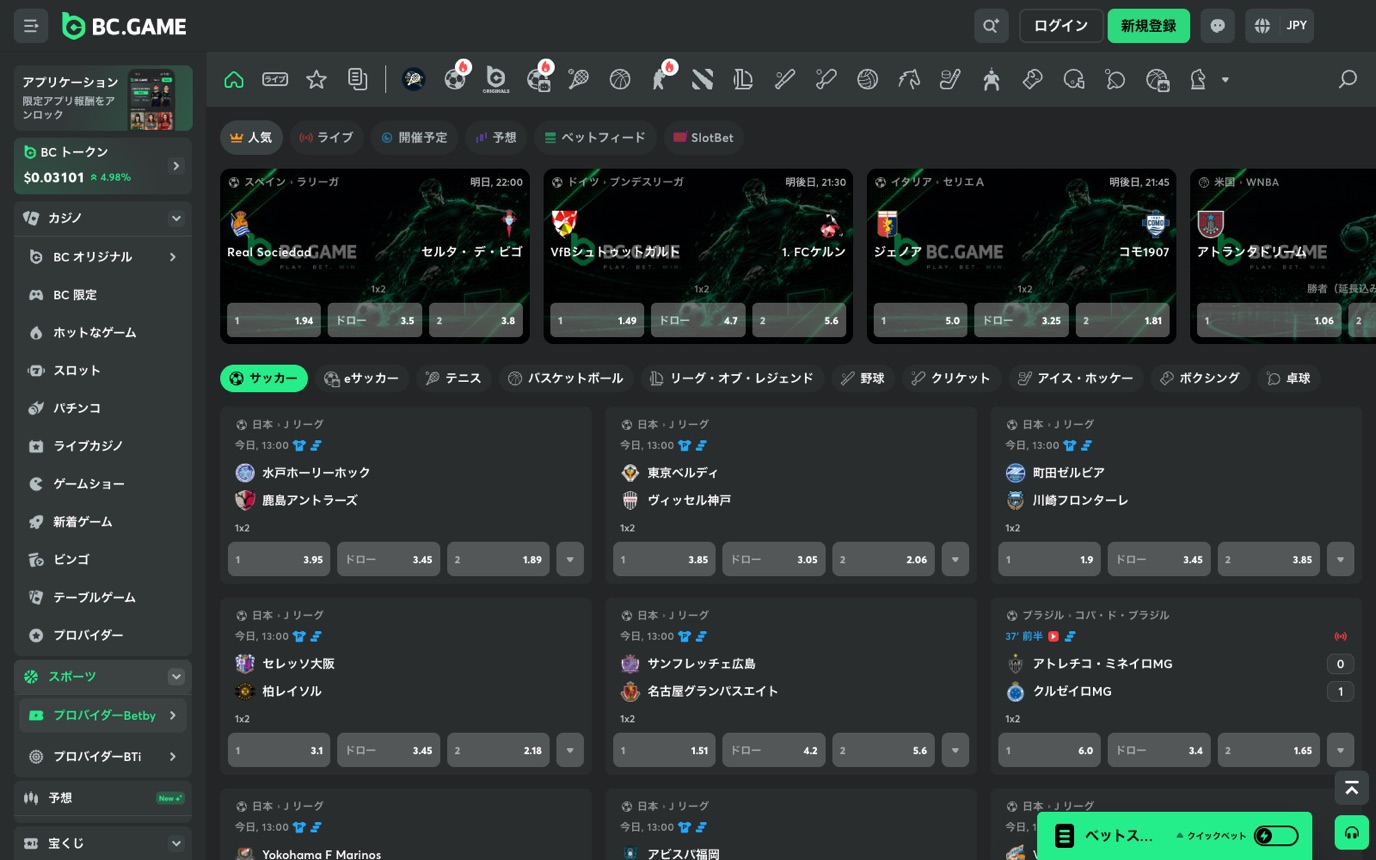Open the live toggle icon in sports bar
The height and width of the screenshot is (860, 1376).
(x=275, y=79)
